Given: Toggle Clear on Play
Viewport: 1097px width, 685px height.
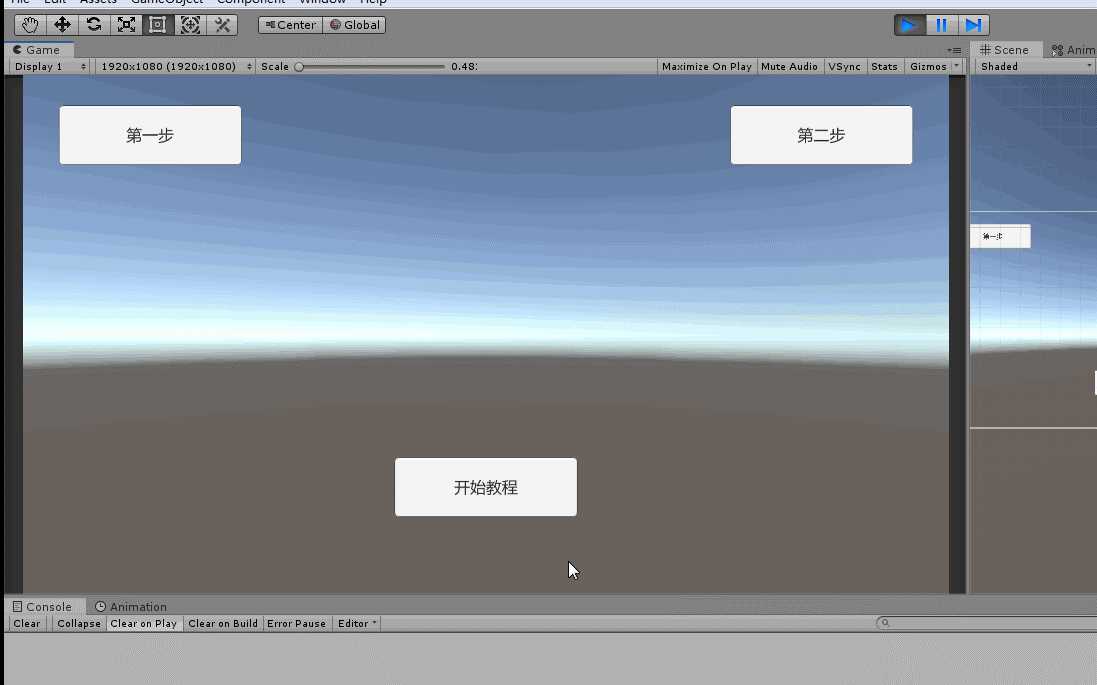Looking at the screenshot, I should click(x=143, y=623).
